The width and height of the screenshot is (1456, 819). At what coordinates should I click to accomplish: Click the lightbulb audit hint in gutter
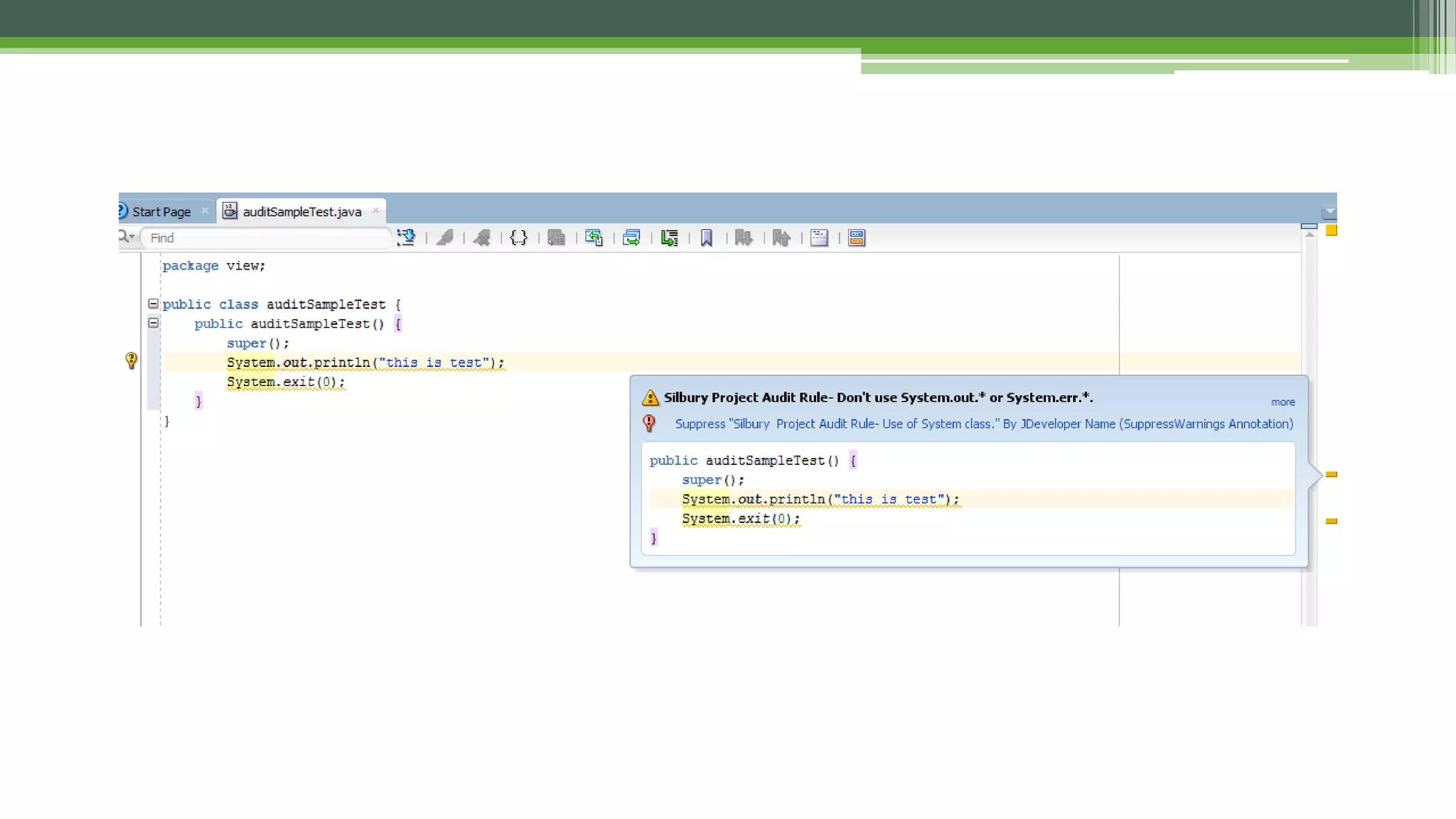(x=132, y=360)
